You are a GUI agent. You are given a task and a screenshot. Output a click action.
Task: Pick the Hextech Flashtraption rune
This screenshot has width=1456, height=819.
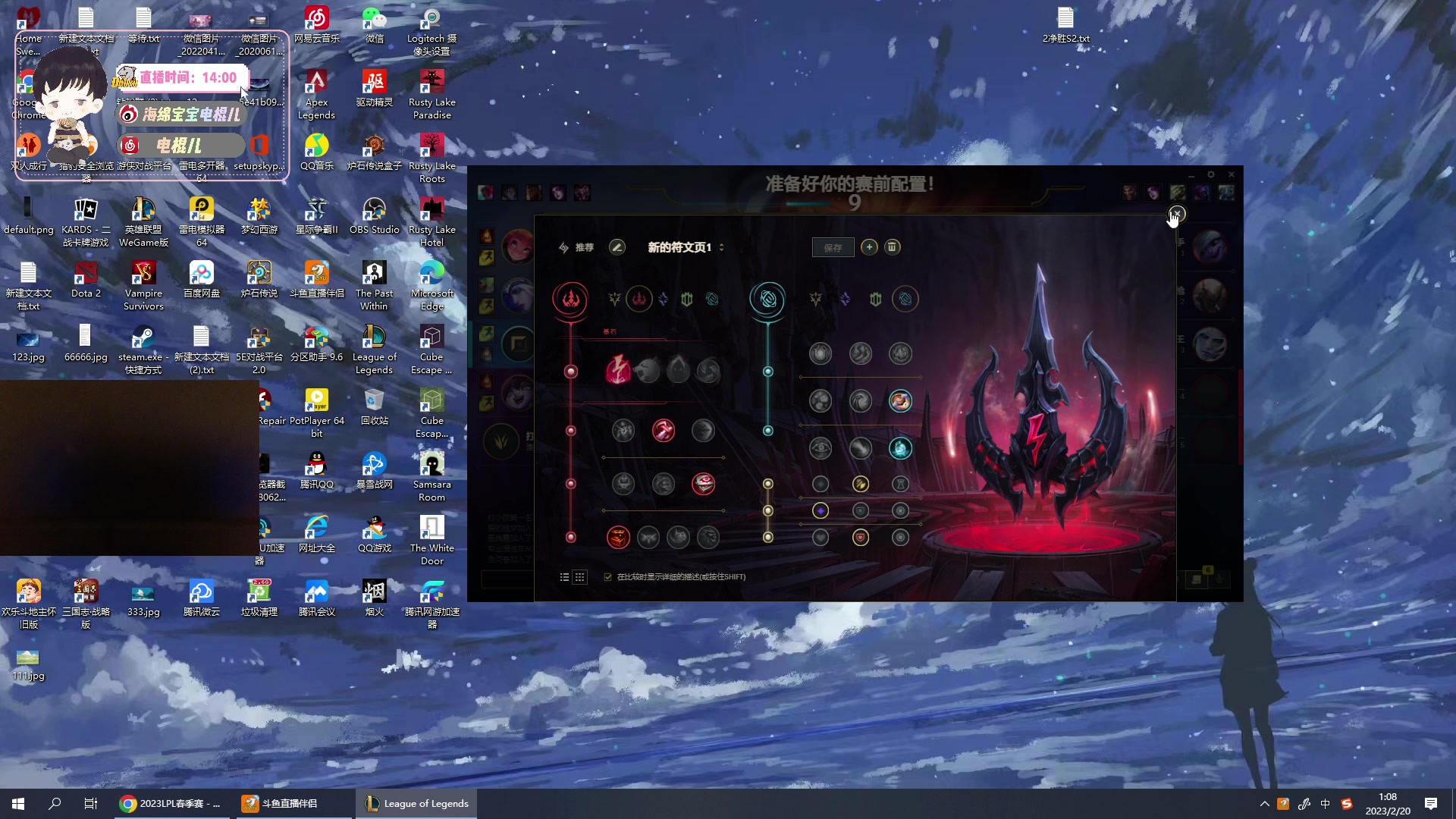[821, 353]
